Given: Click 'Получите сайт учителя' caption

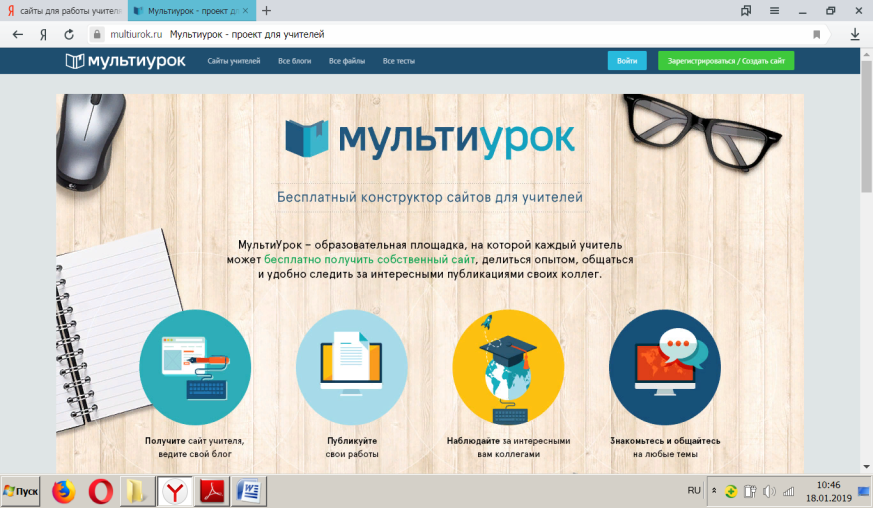Looking at the screenshot, I should point(195,447).
